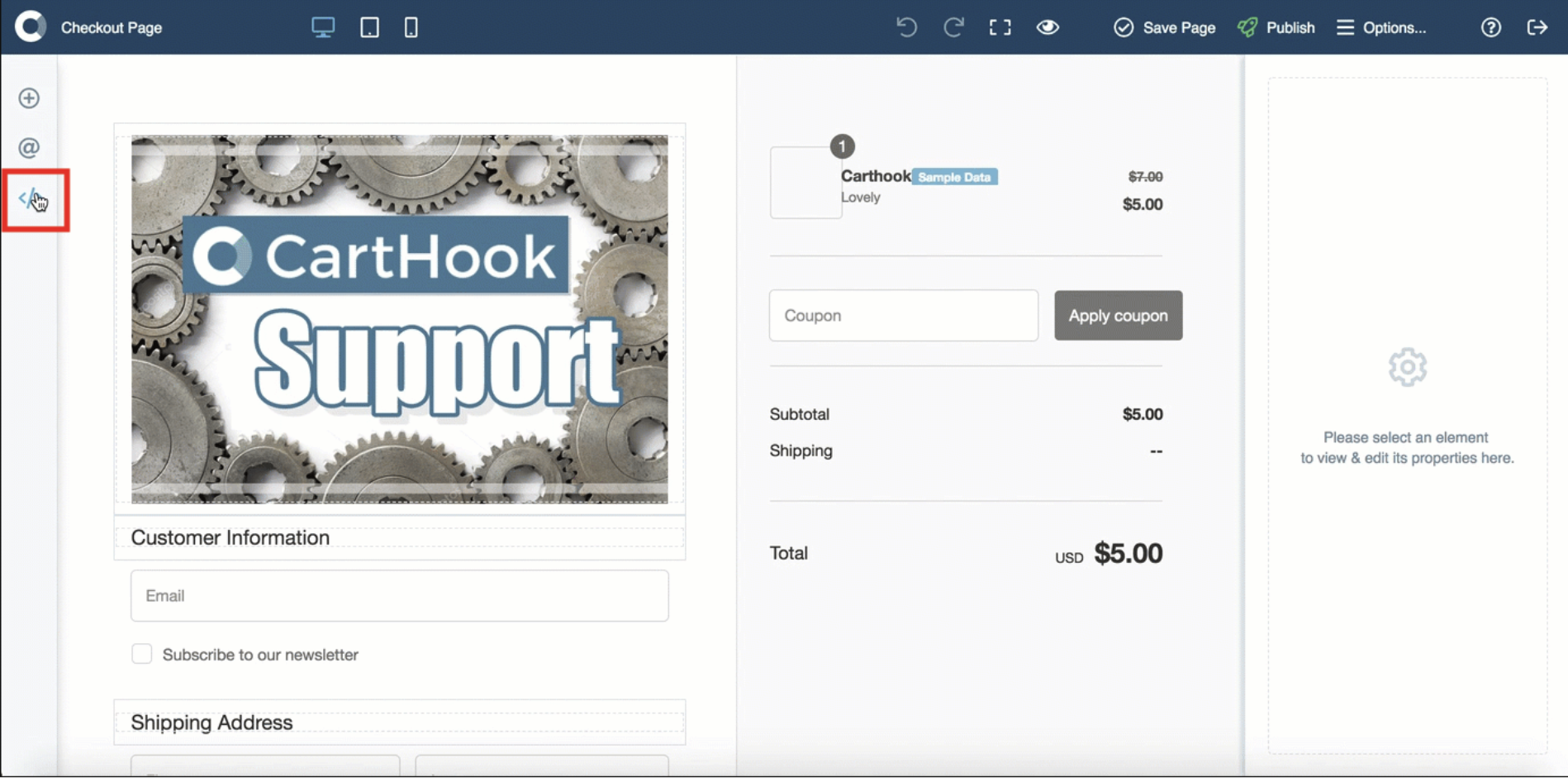Select the CartHook Support banner image

coord(400,319)
